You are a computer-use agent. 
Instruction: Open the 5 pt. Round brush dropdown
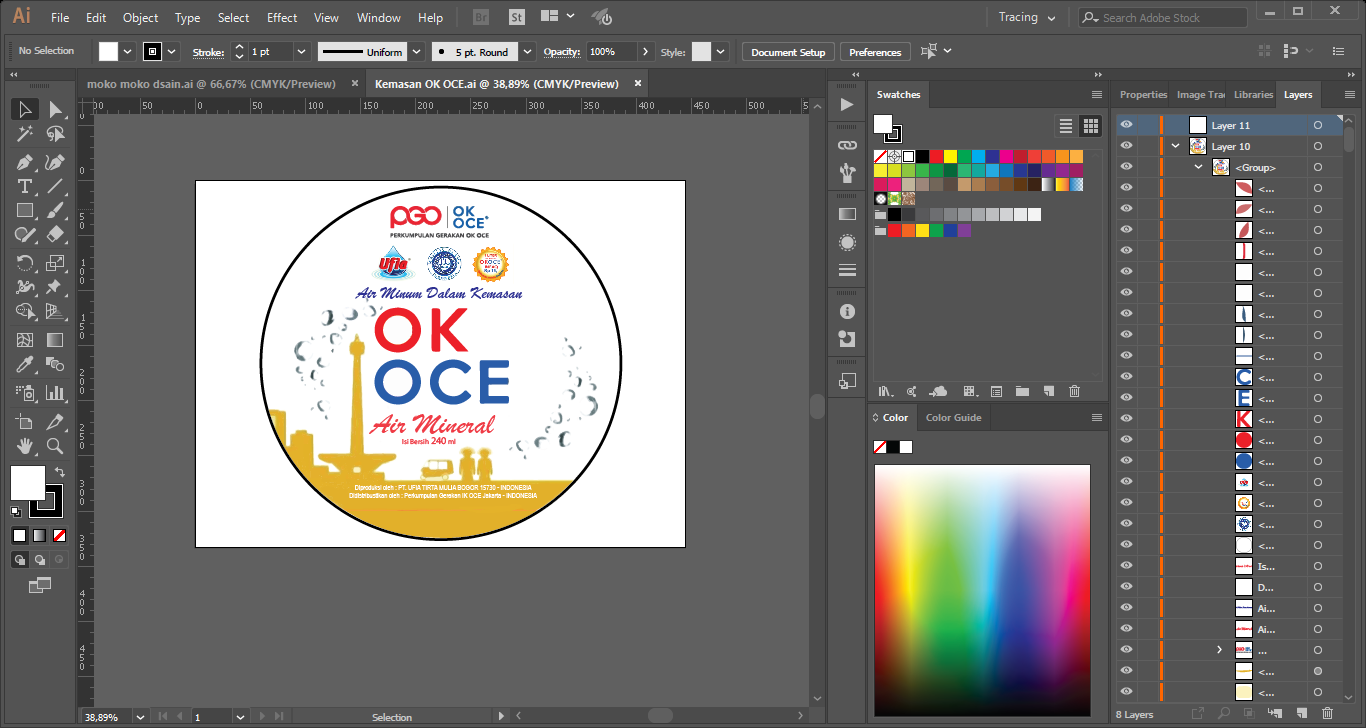[x=528, y=51]
